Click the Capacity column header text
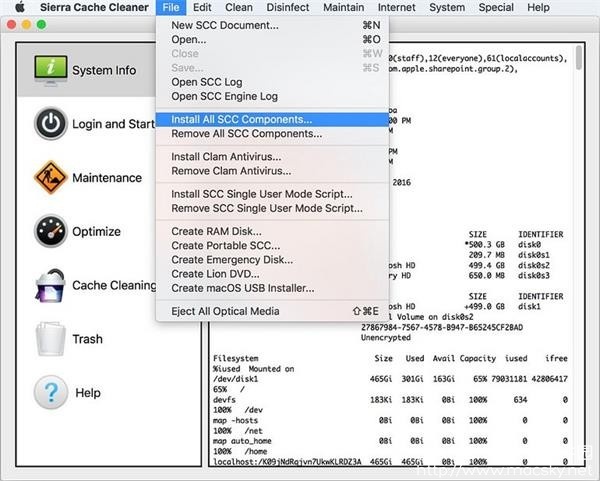The height and width of the screenshot is (481, 600). click(478, 359)
